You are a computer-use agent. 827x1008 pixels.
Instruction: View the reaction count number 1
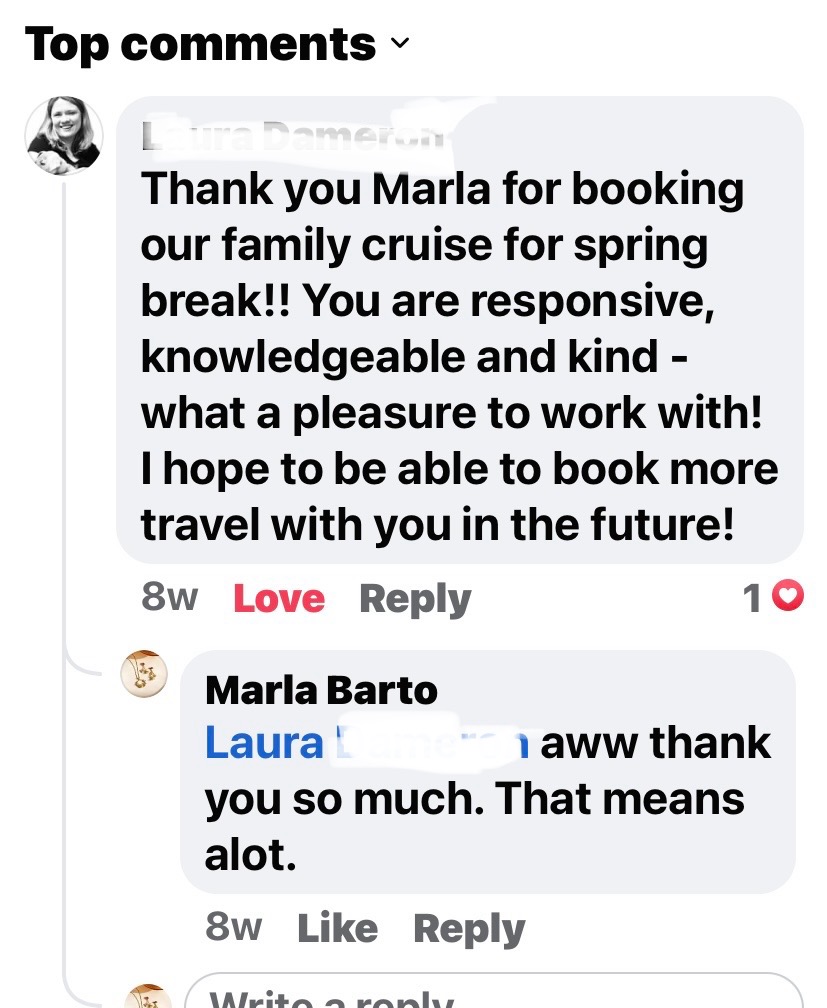point(752,599)
